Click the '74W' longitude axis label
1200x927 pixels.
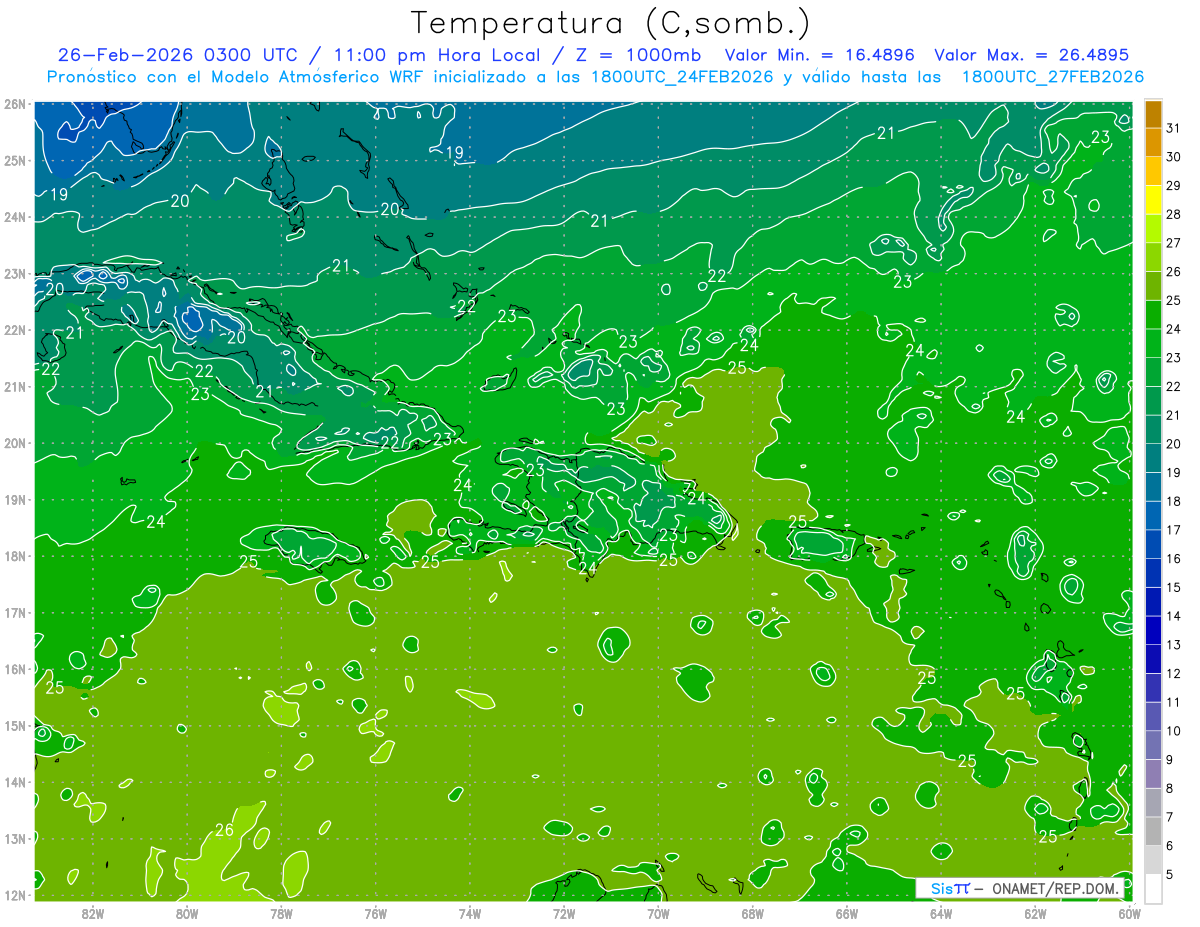[470, 912]
